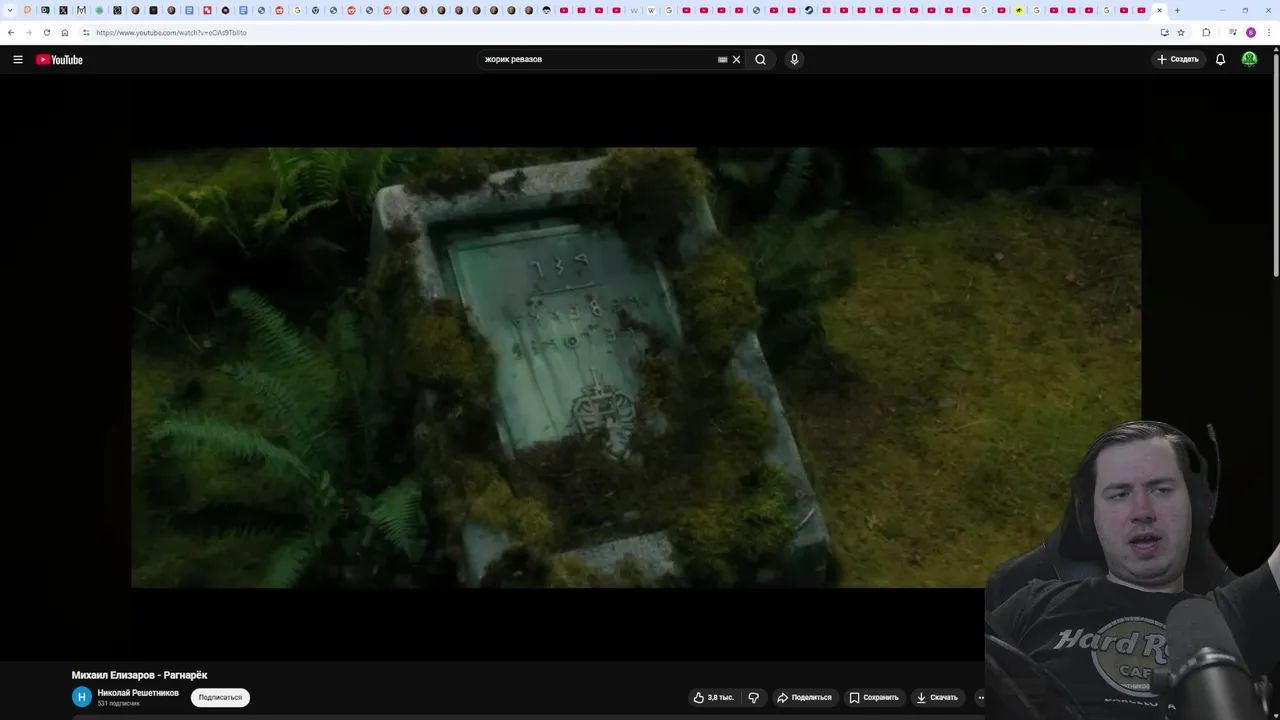The image size is (1280, 720).
Task: Open YouTube notifications bell
Action: 1220,59
